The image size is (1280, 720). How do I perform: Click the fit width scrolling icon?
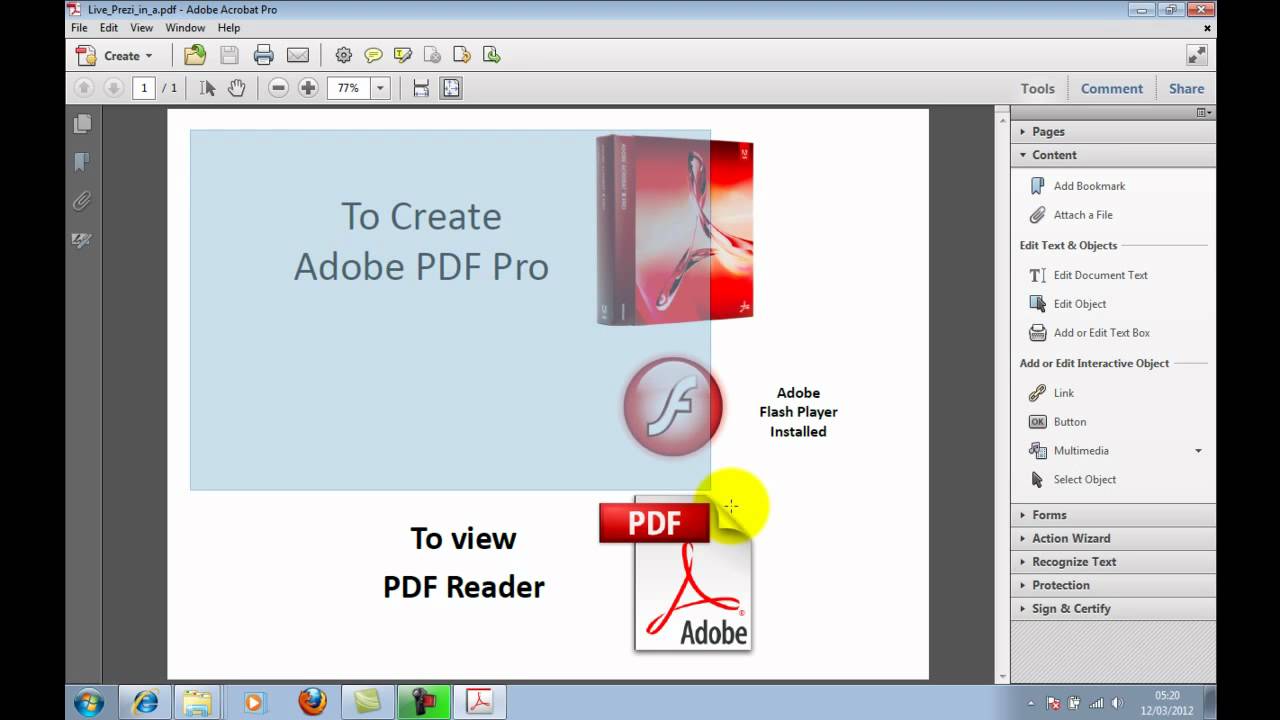point(421,88)
